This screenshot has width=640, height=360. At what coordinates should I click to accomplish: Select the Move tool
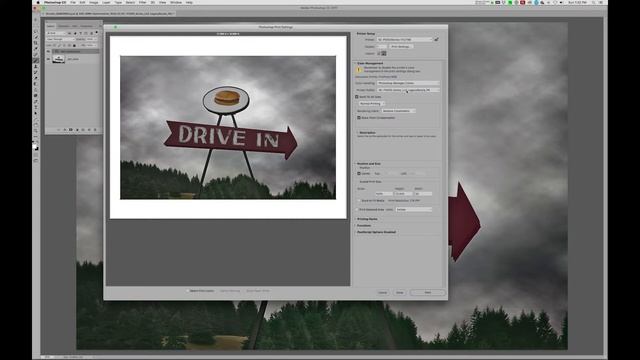coord(36,20)
